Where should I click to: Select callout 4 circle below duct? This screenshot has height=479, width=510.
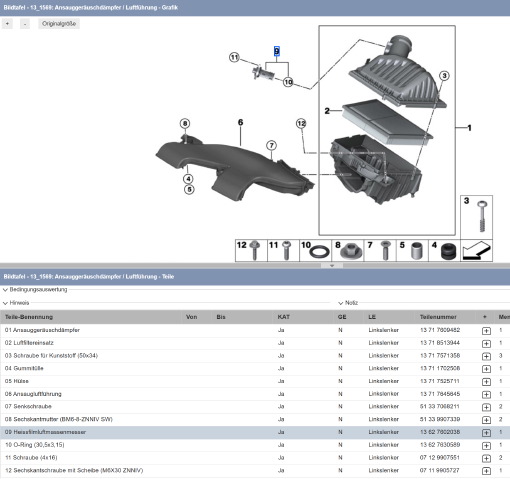point(188,179)
